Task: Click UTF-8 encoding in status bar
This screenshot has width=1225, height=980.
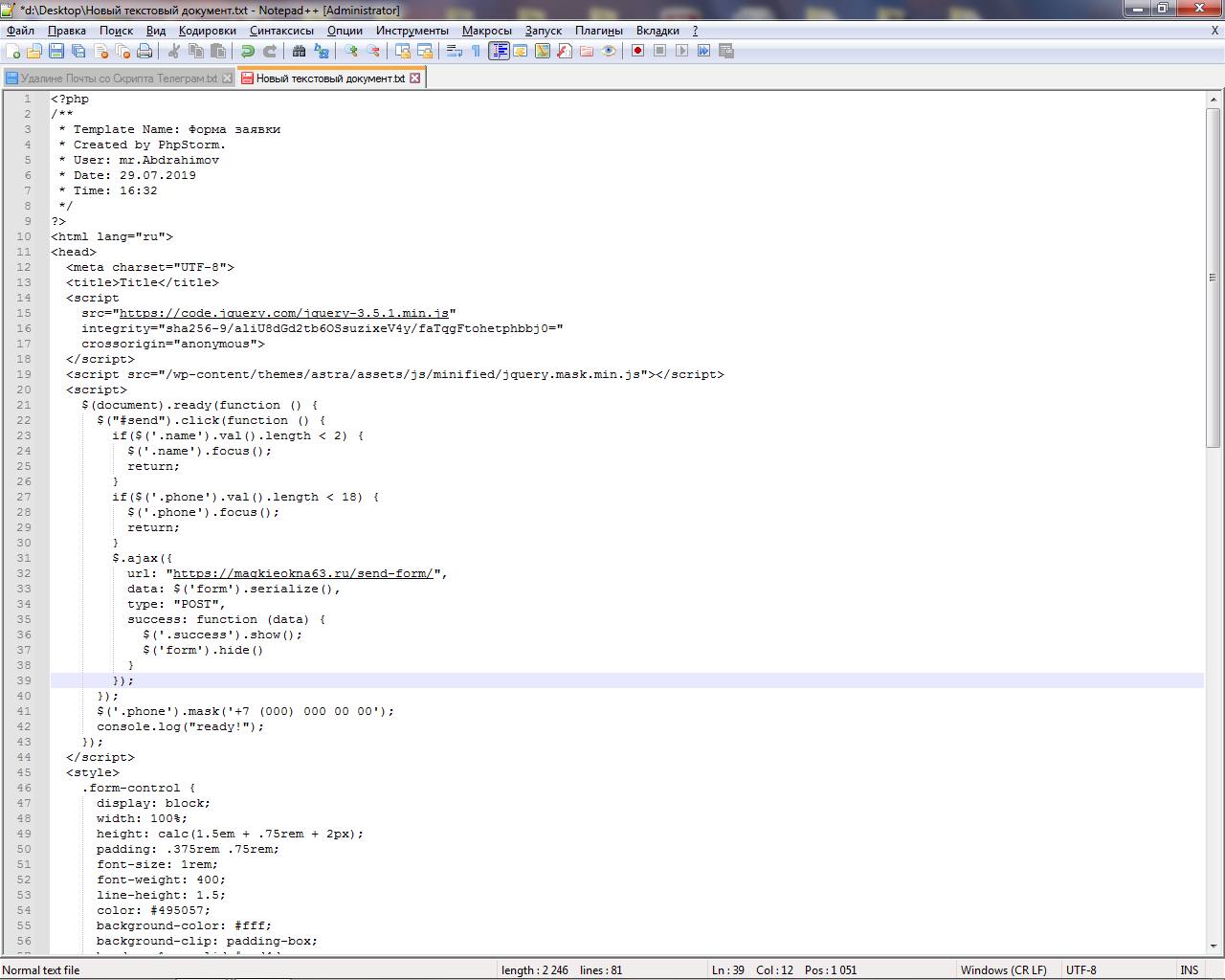Action: (x=1081, y=969)
